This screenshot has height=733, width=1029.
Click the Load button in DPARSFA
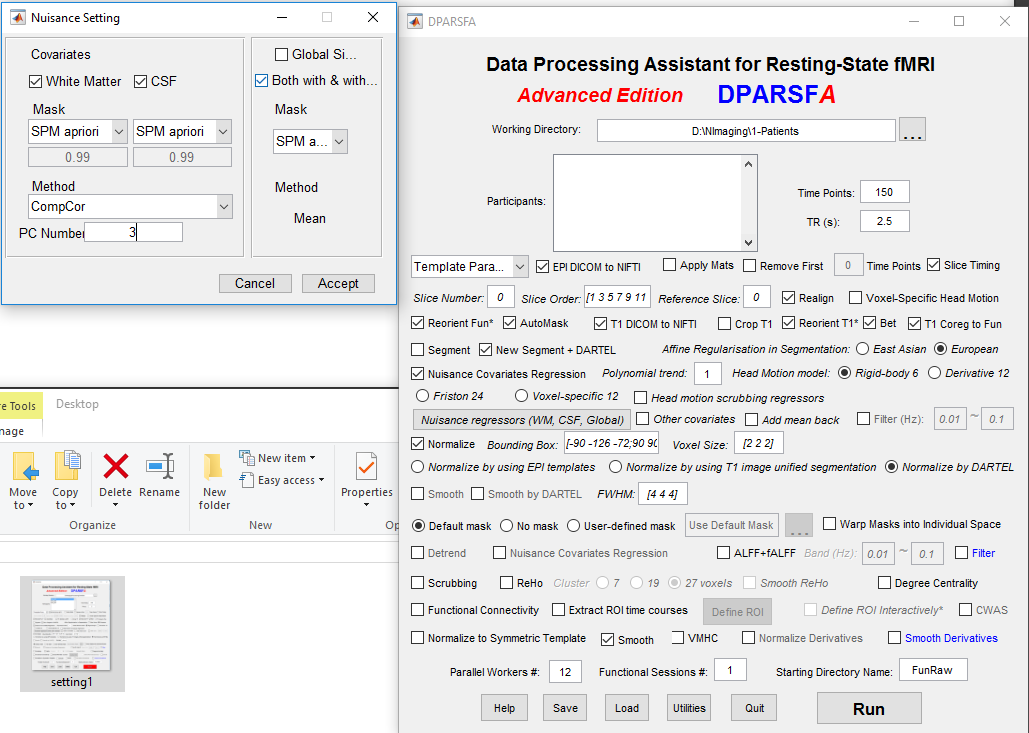[627, 708]
